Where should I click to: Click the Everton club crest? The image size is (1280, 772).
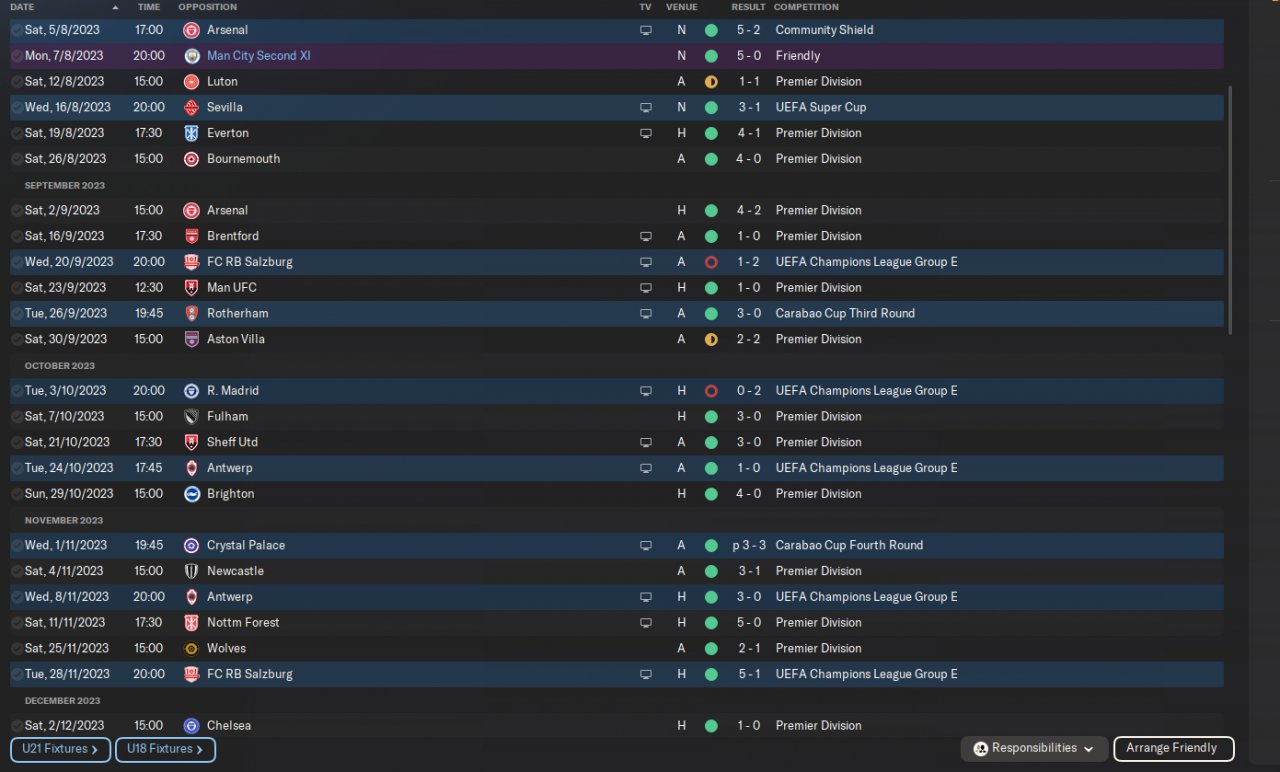pos(192,133)
